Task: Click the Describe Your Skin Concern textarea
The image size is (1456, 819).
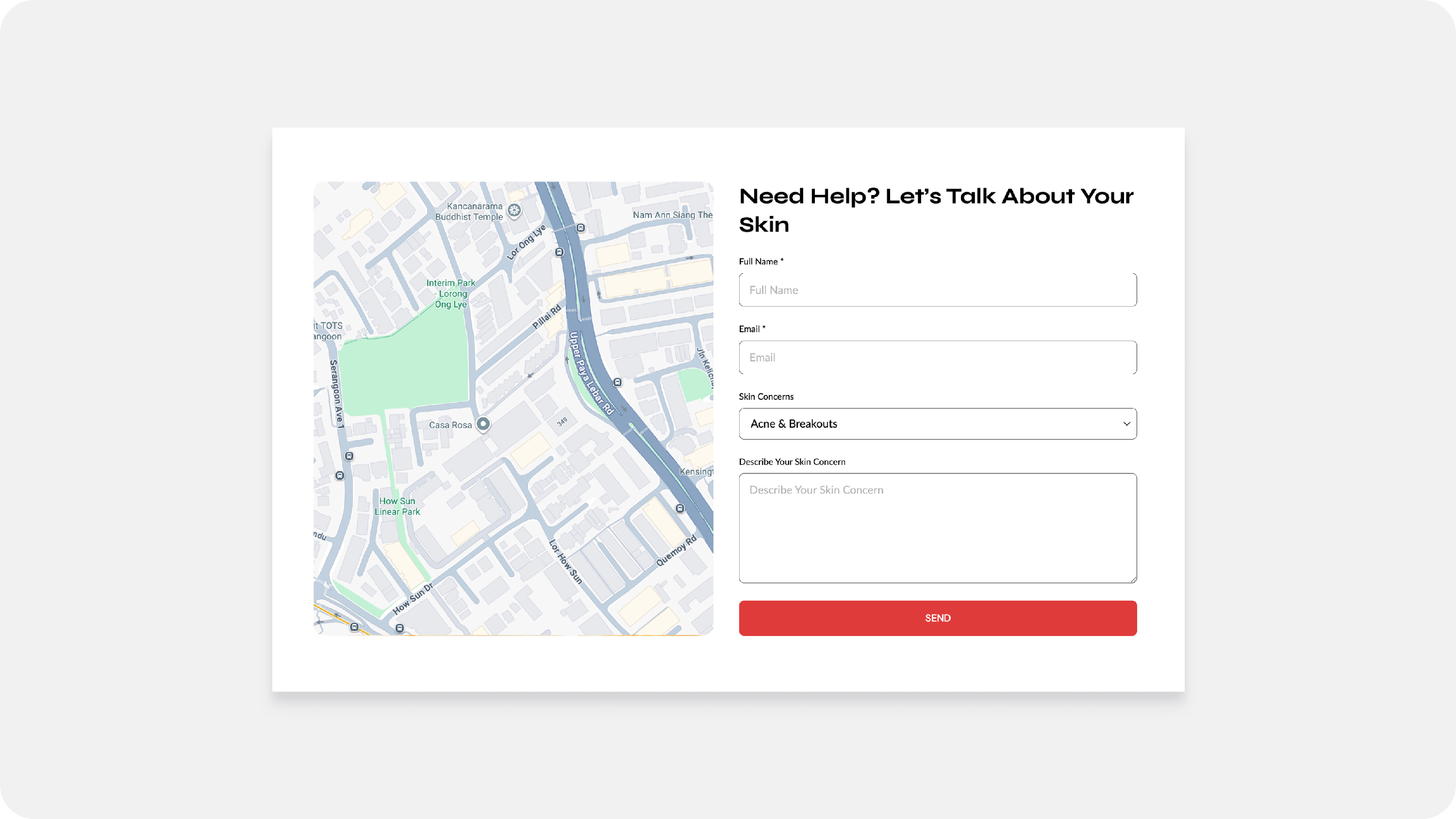Action: (938, 528)
